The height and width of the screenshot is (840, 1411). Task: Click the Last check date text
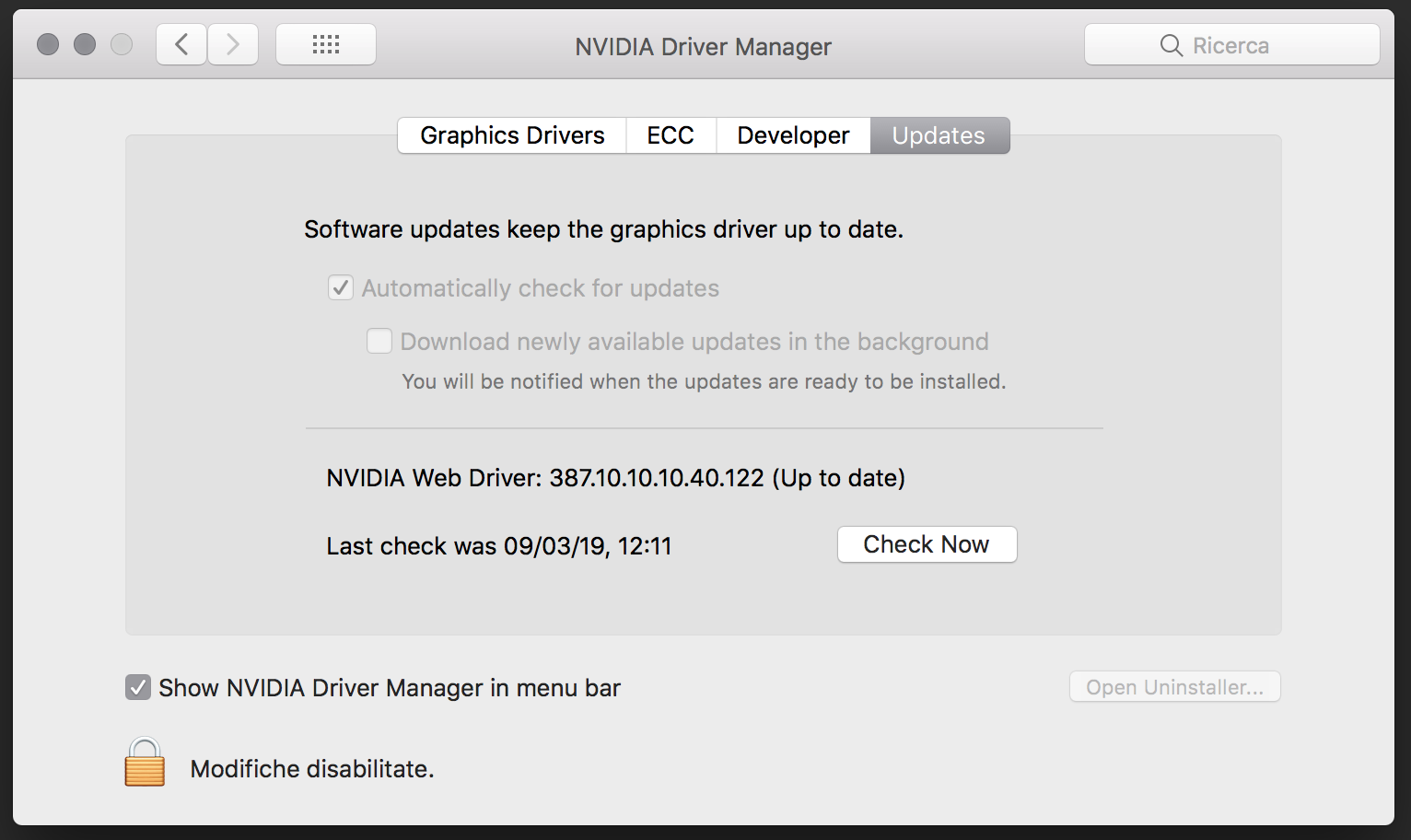click(x=498, y=546)
